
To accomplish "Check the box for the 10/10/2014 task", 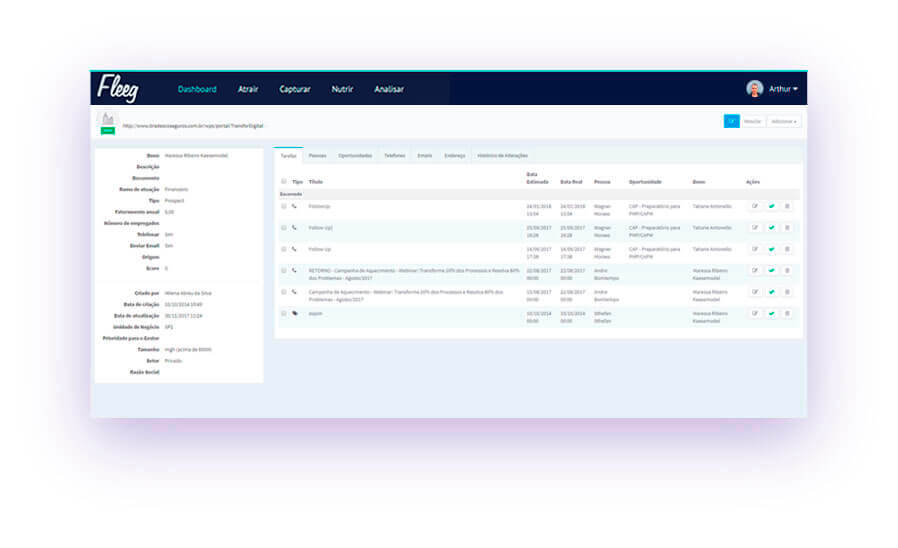I will coord(283,314).
